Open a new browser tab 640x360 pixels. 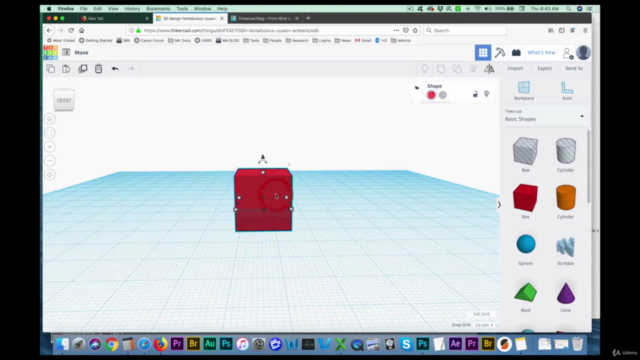click(308, 18)
